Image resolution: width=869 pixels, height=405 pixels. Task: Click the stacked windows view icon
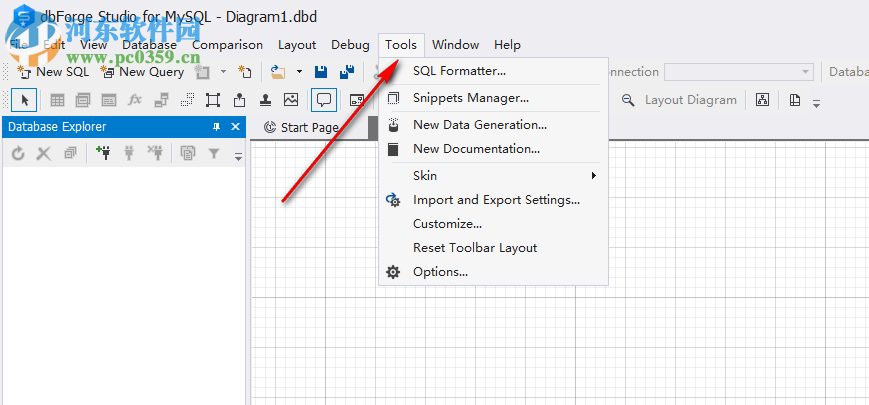(83, 100)
